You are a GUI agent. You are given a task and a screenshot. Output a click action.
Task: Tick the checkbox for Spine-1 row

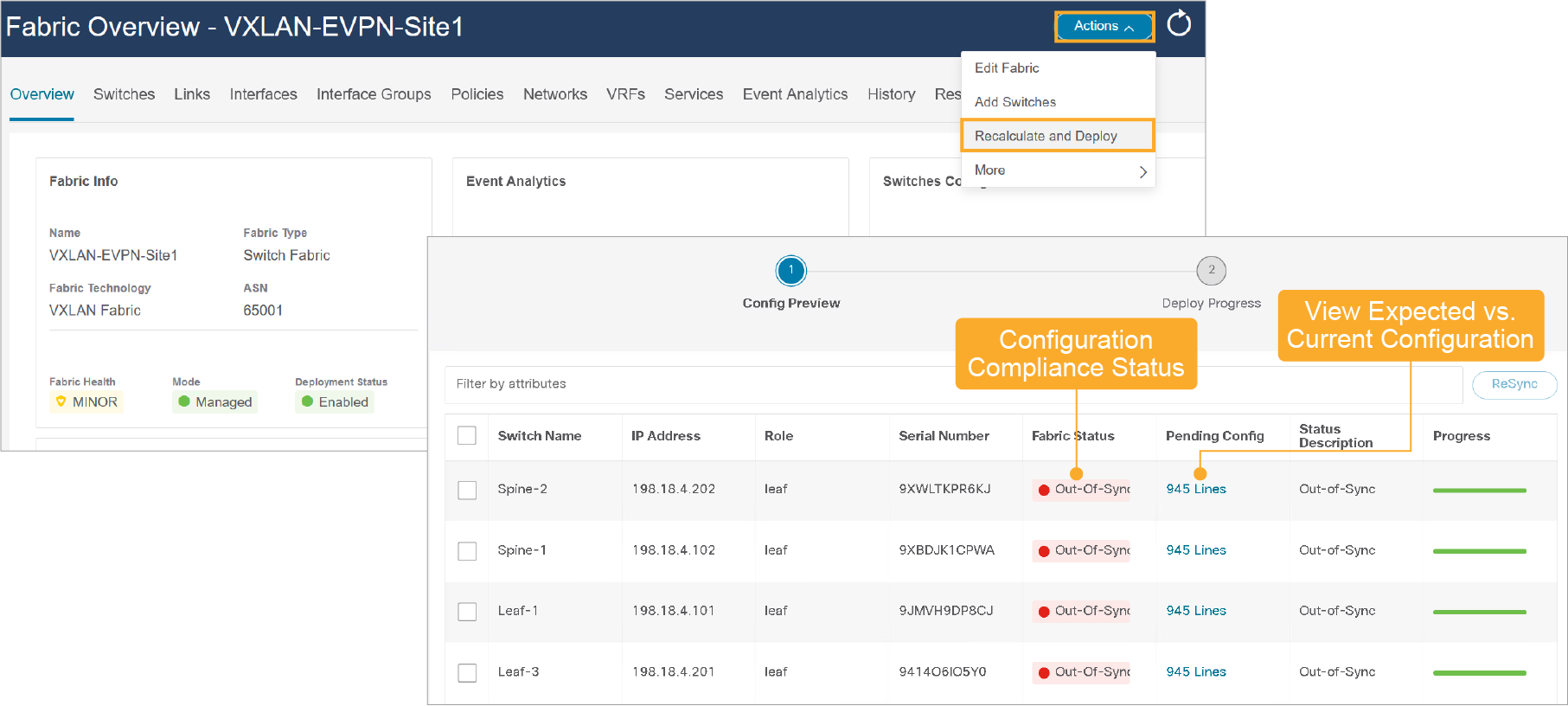coord(467,551)
